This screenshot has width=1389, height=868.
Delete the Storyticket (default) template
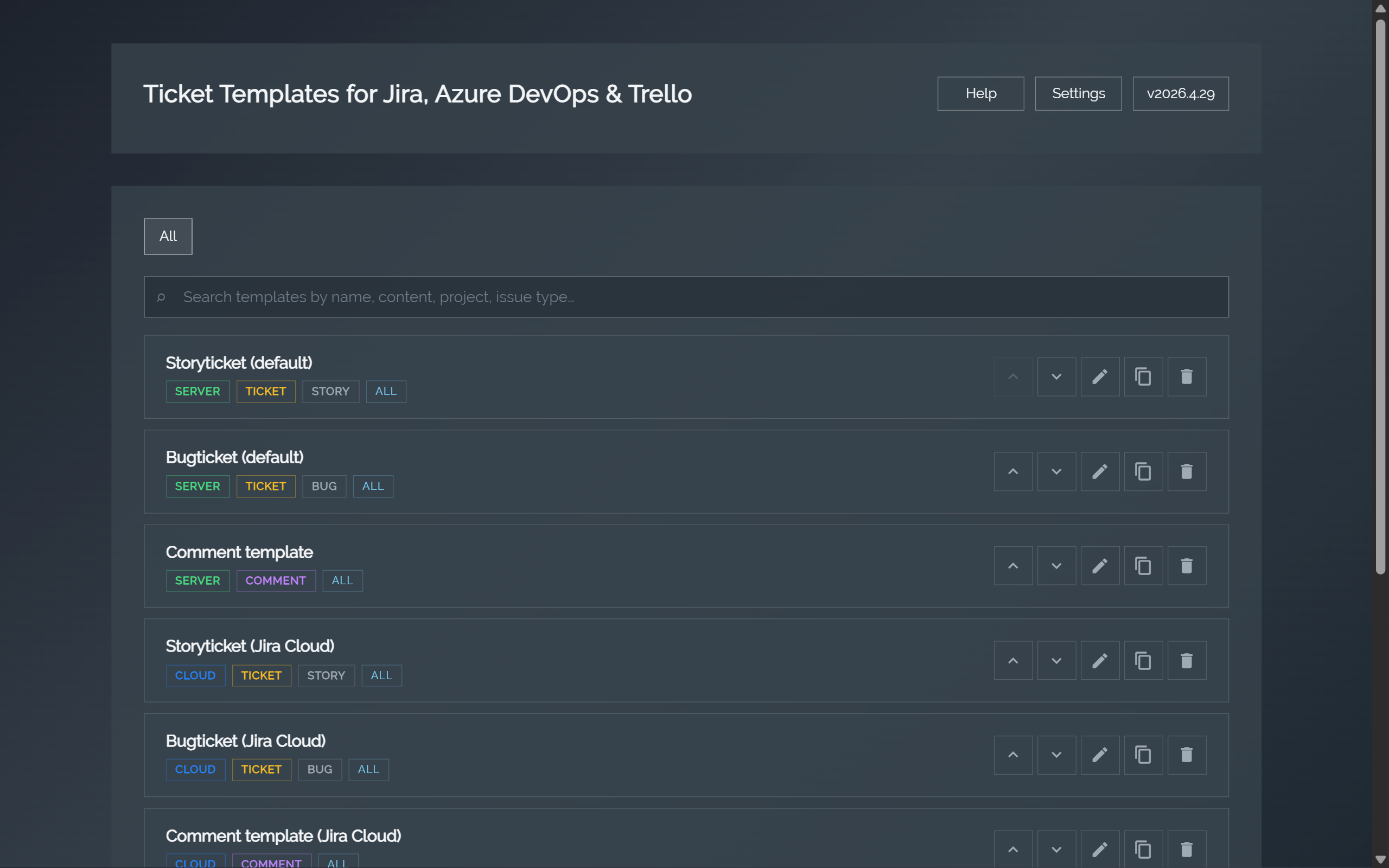1187,376
